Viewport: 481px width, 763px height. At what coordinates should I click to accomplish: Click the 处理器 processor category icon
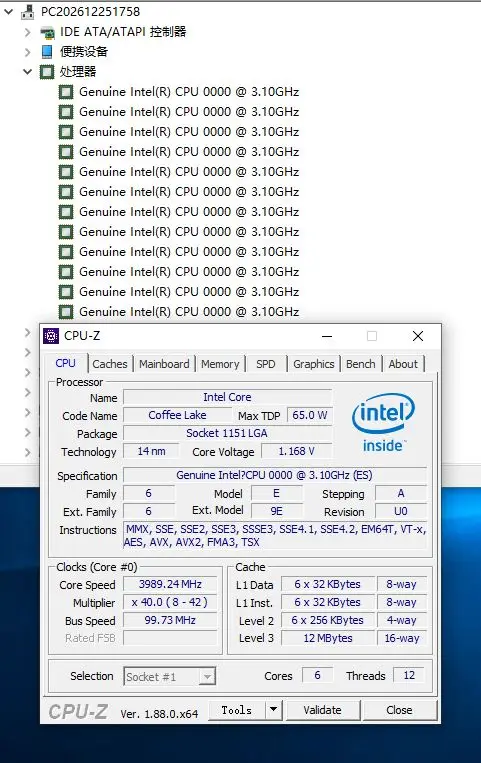47,72
